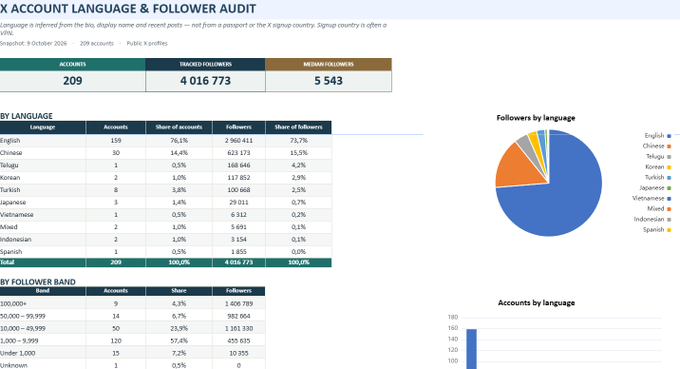Click the English accounts cell showing 159
The width and height of the screenshot is (680, 369).
click(116, 140)
